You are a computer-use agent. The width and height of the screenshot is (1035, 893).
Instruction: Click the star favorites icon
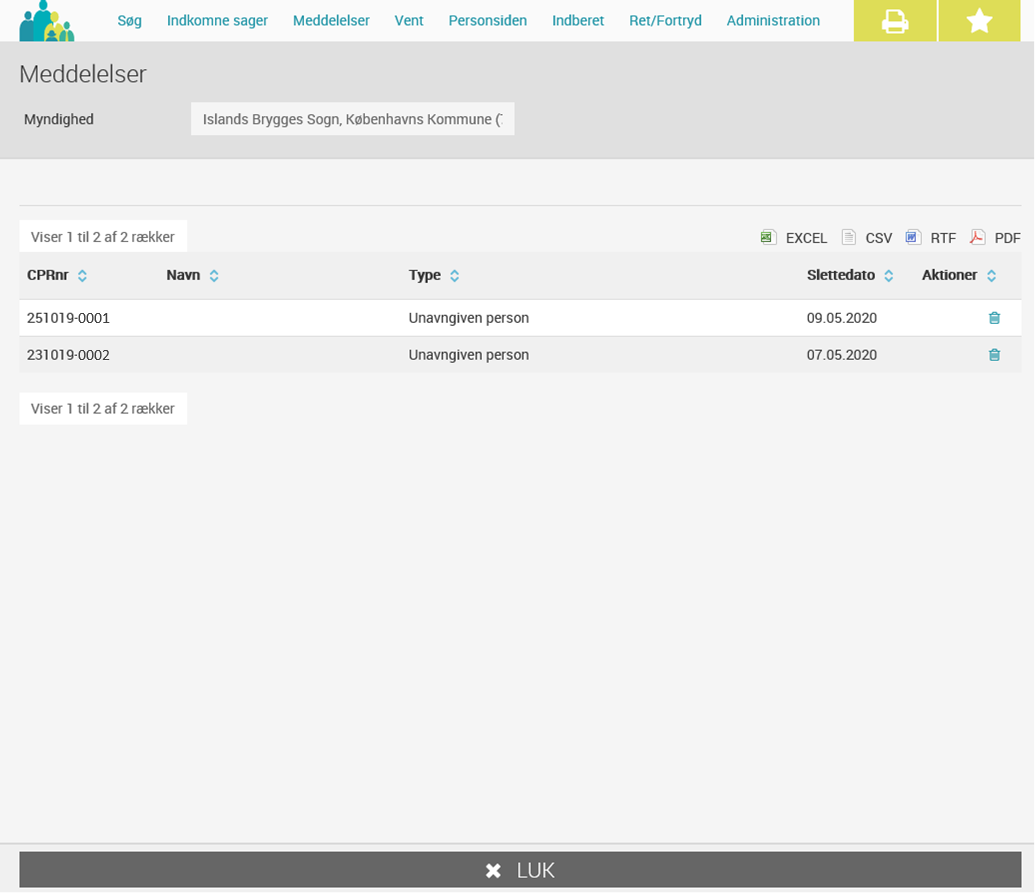click(x=979, y=21)
